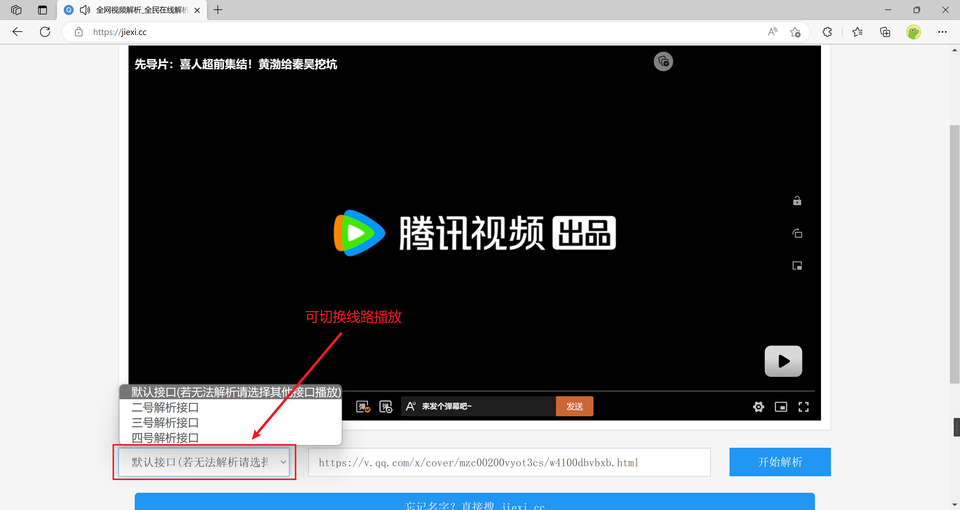Screen dimensions: 960x510
Task: Click the lock screen icon in the player
Action: (x=797, y=201)
